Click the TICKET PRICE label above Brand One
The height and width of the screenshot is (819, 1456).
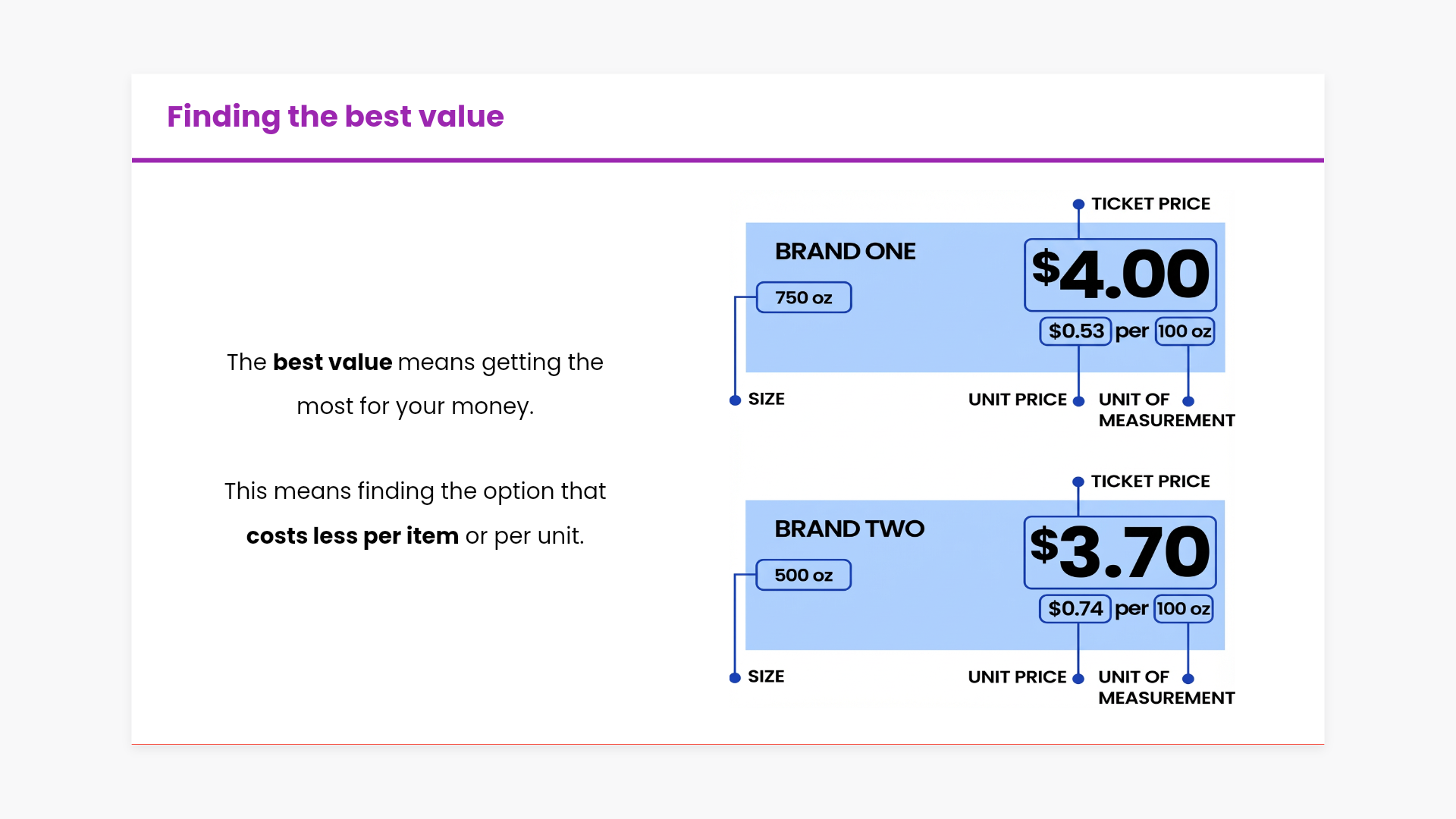pos(1150,204)
